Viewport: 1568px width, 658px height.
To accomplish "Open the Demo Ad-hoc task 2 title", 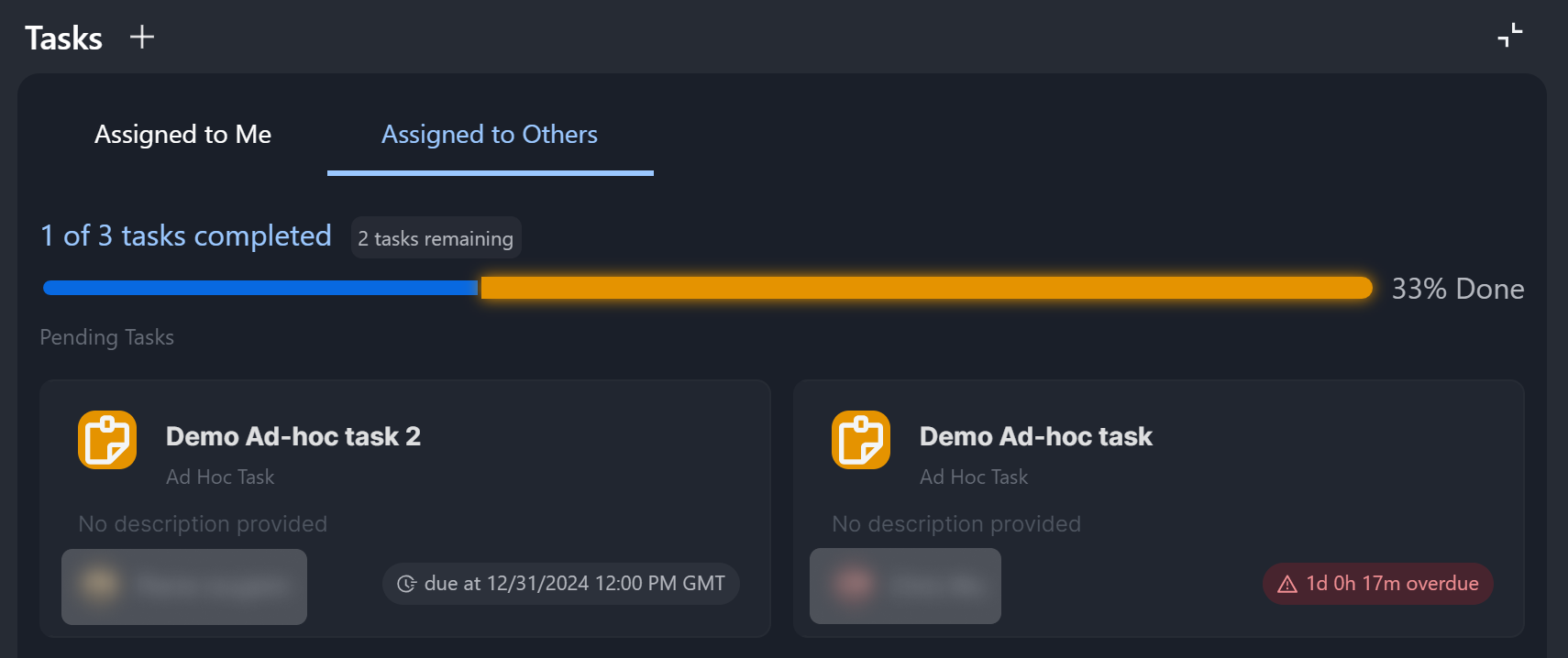I will click(x=293, y=436).
